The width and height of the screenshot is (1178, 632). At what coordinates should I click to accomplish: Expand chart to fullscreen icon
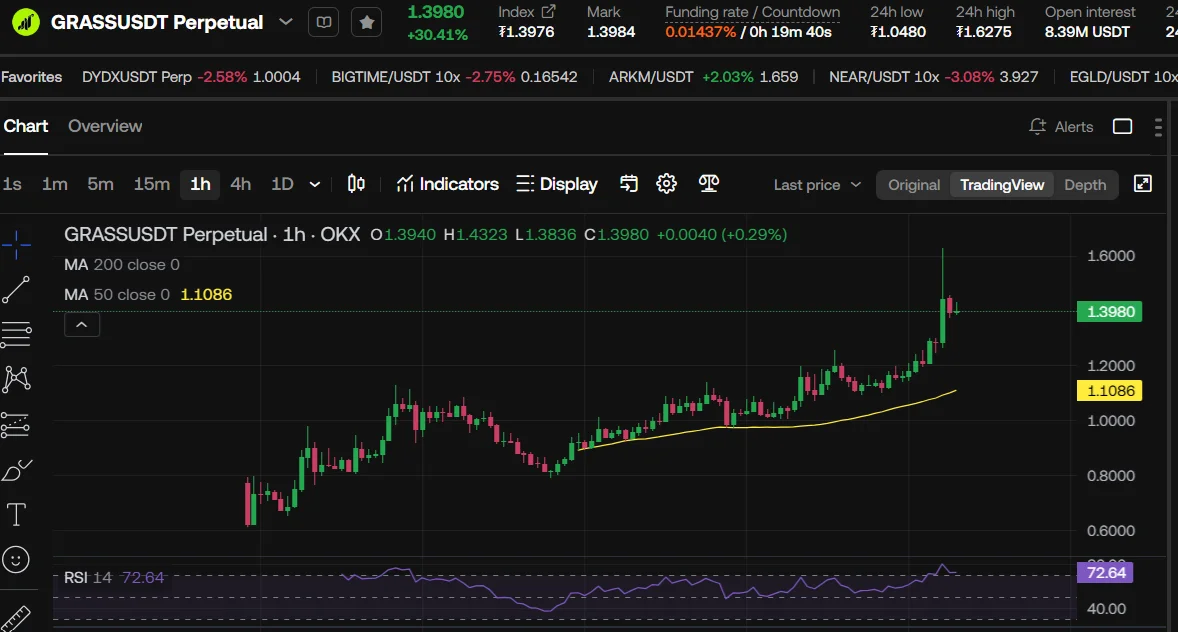1143,184
